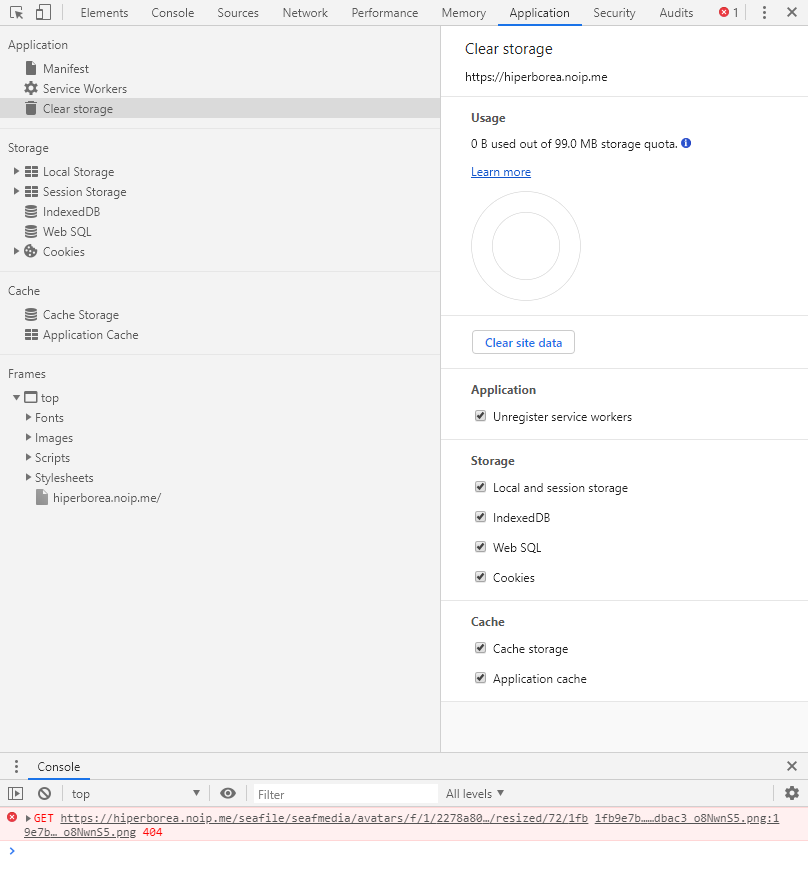Screen dimensions: 808x884
Task: Click the console settings gear icon
Action: point(792,793)
